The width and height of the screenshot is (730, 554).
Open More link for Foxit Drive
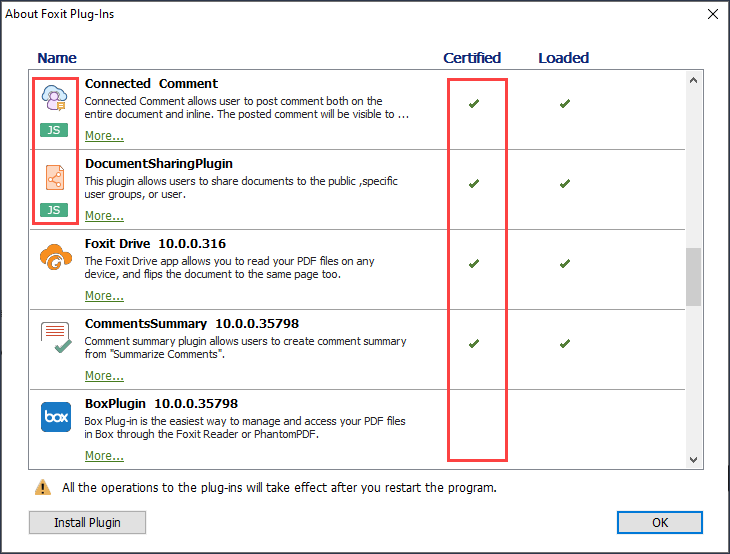tap(104, 296)
